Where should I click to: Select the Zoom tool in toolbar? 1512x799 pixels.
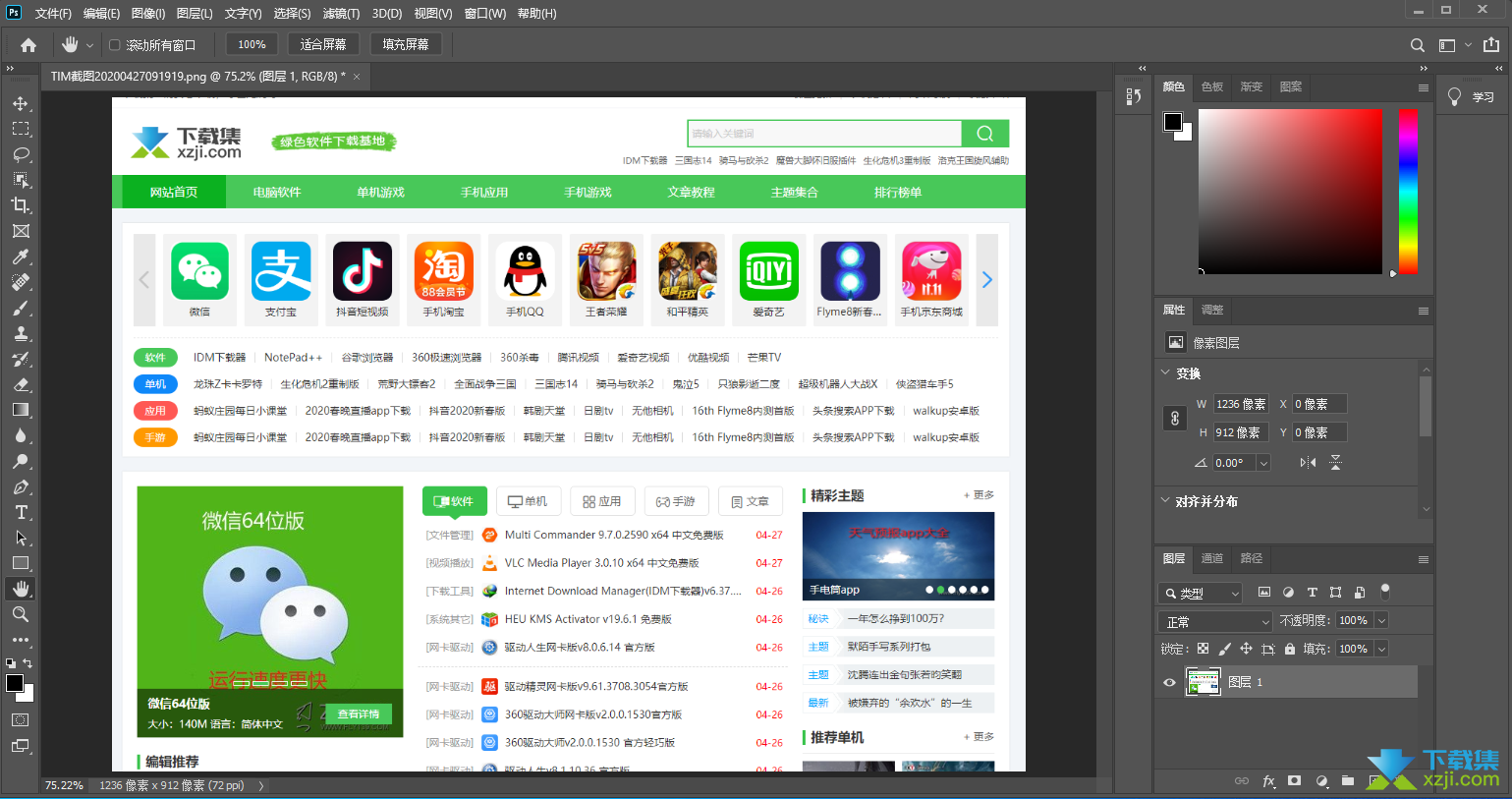(21, 614)
